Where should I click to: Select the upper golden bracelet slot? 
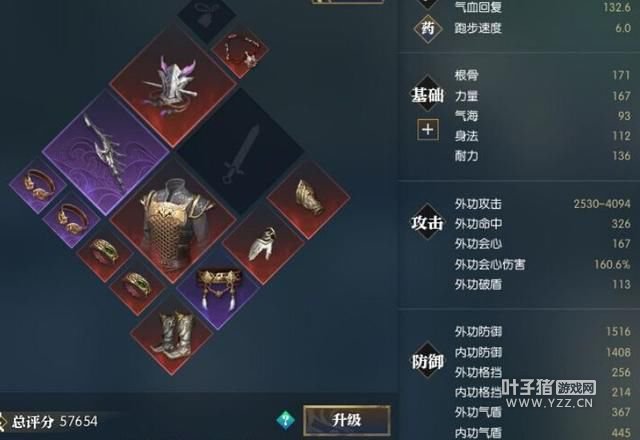(x=38, y=186)
